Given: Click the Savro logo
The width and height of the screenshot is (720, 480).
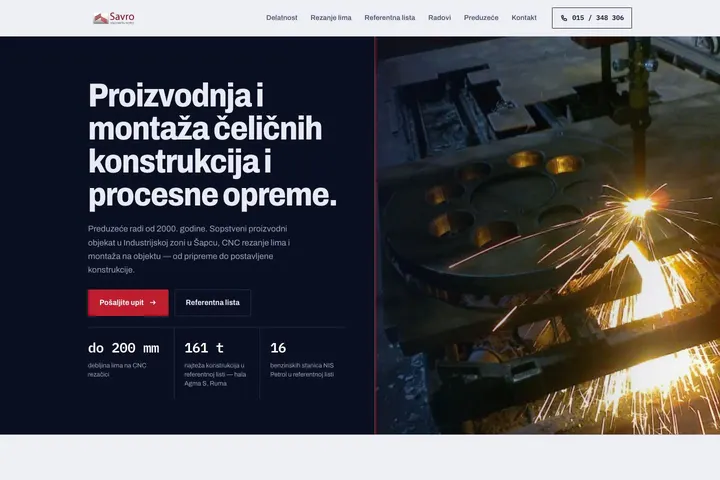Looking at the screenshot, I should tap(113, 18).
